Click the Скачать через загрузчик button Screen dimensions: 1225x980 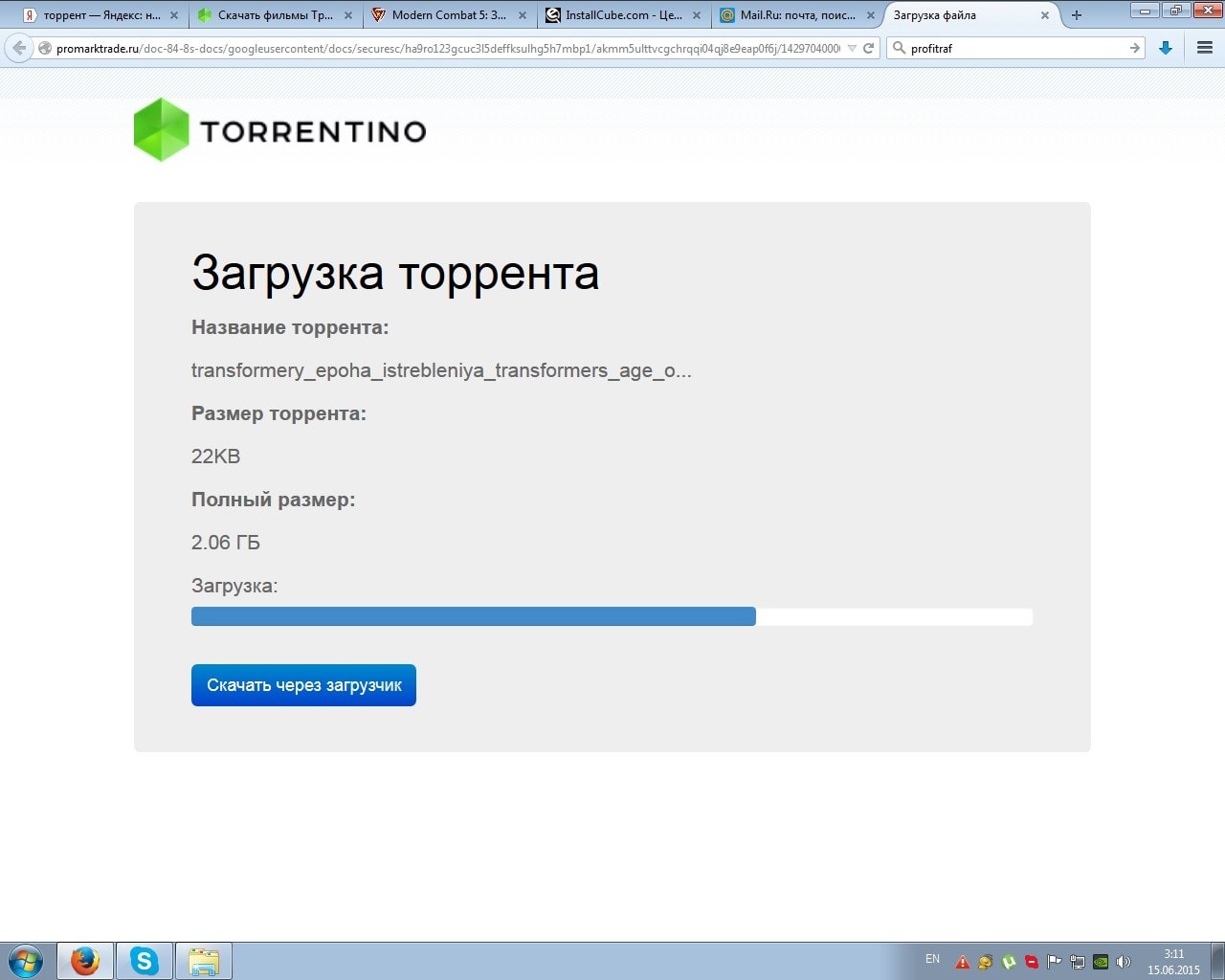[303, 685]
